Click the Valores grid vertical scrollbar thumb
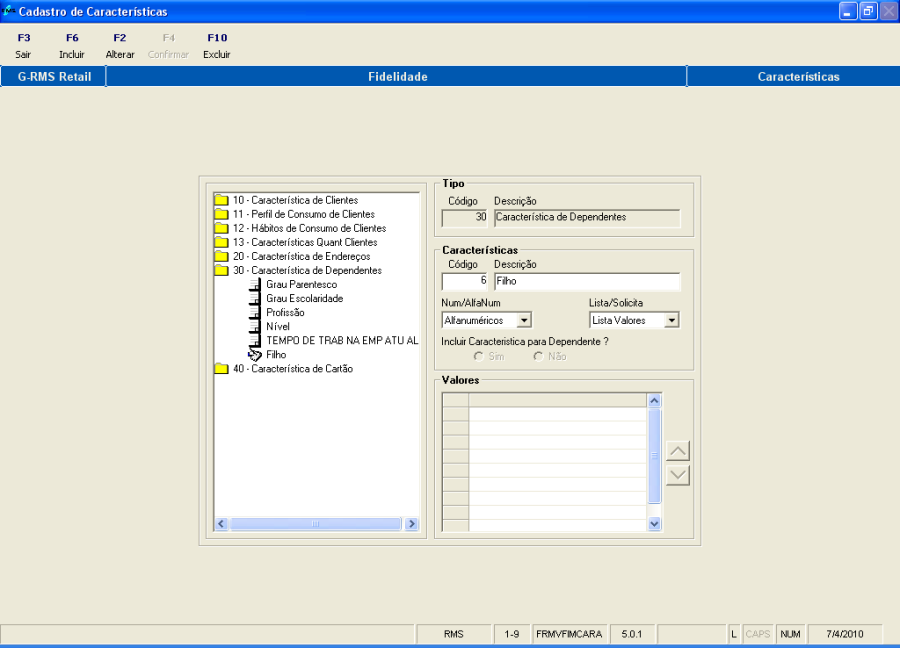This screenshot has width=900, height=648. [x=654, y=456]
